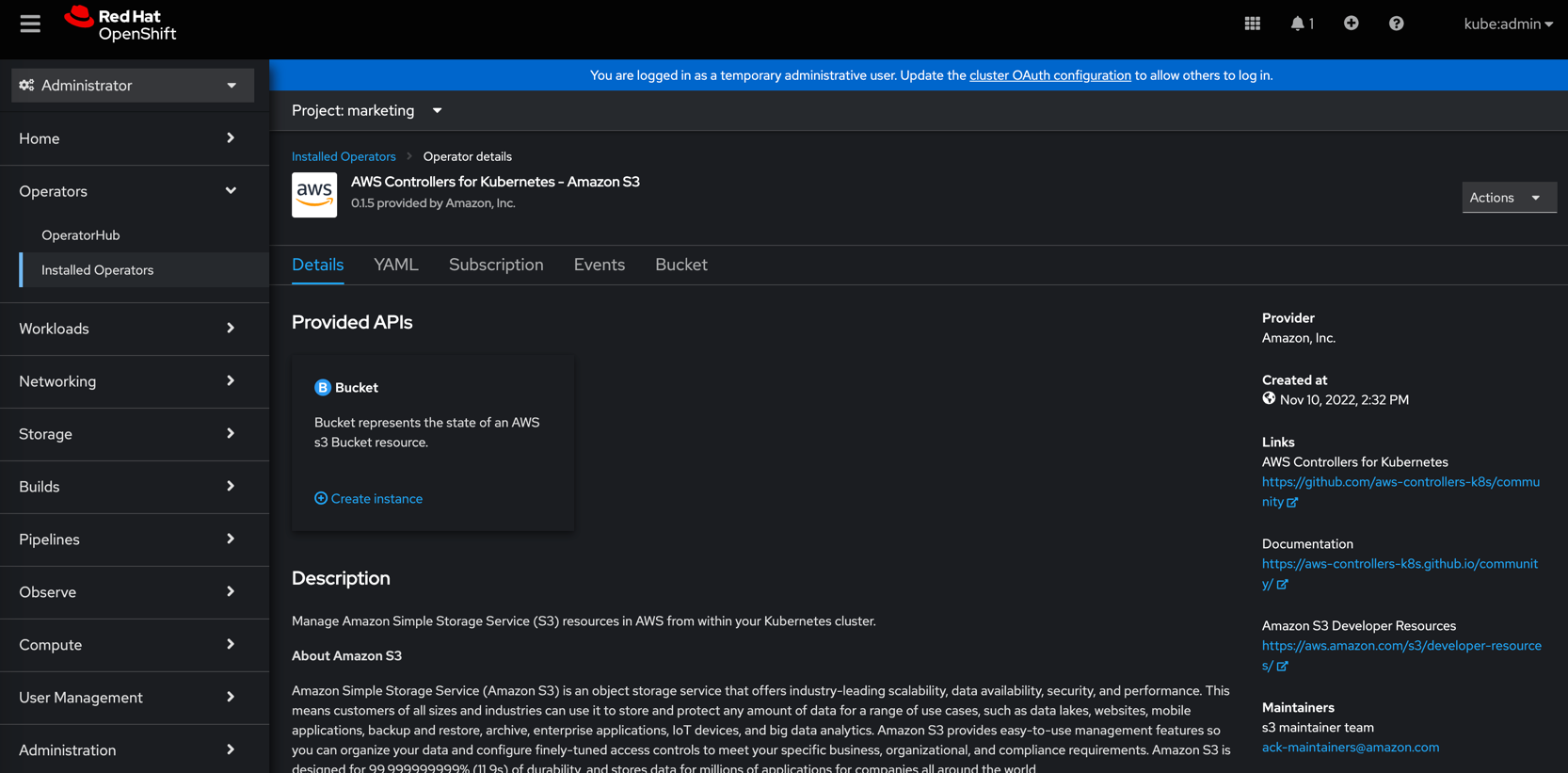The image size is (1568, 773).
Task: Select OperatorHub in the sidebar
Action: (x=81, y=235)
